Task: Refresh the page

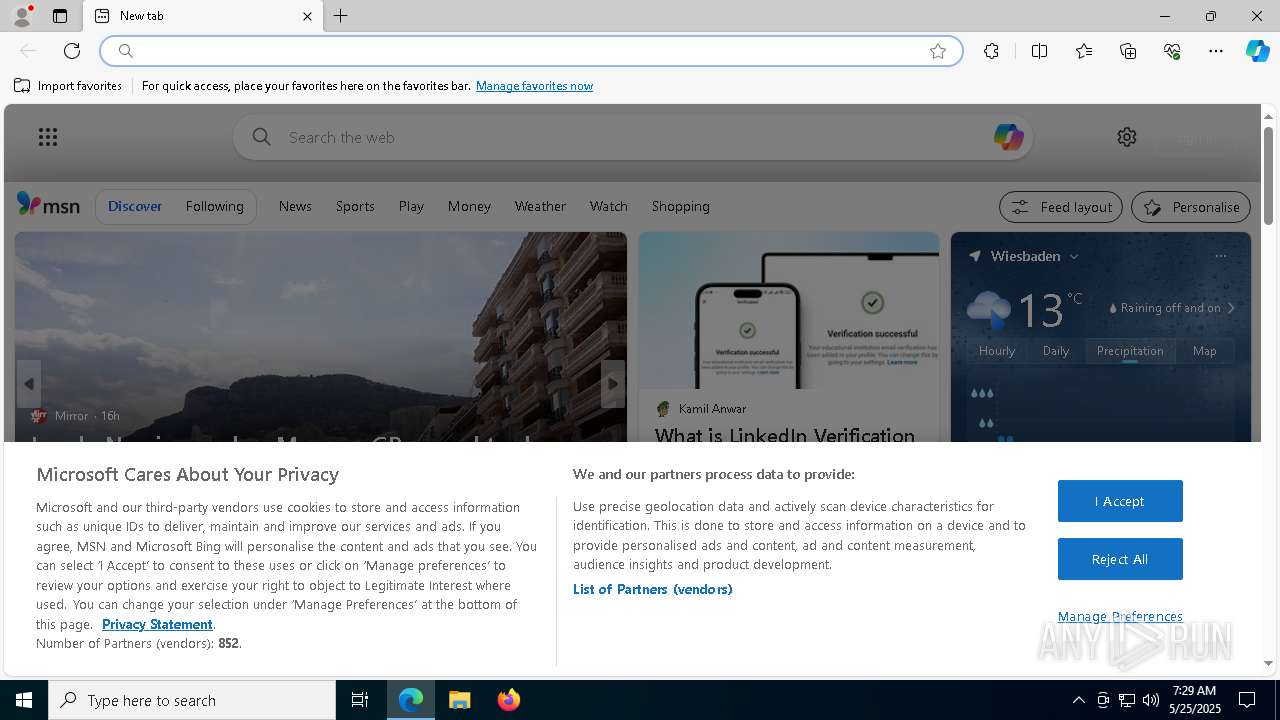Action: (72, 51)
